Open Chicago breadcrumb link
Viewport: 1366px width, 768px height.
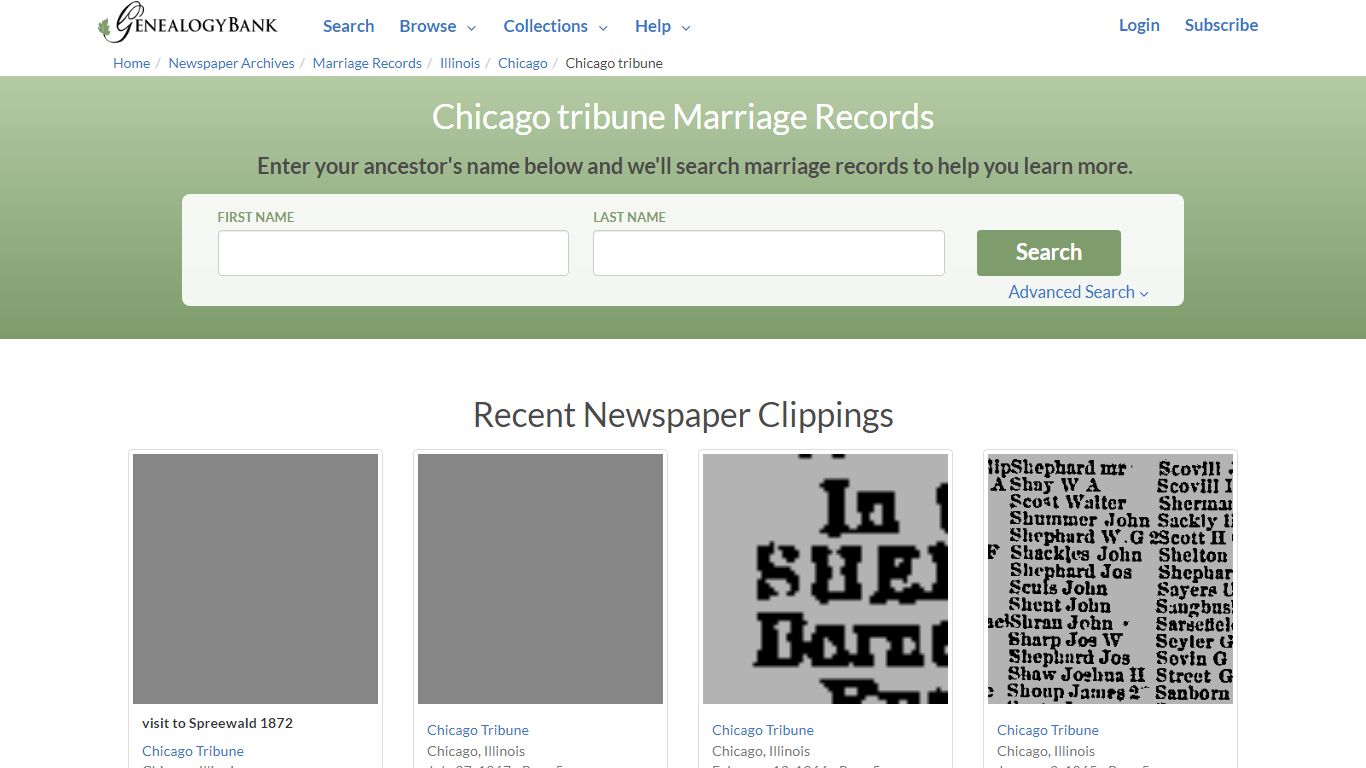coord(523,63)
